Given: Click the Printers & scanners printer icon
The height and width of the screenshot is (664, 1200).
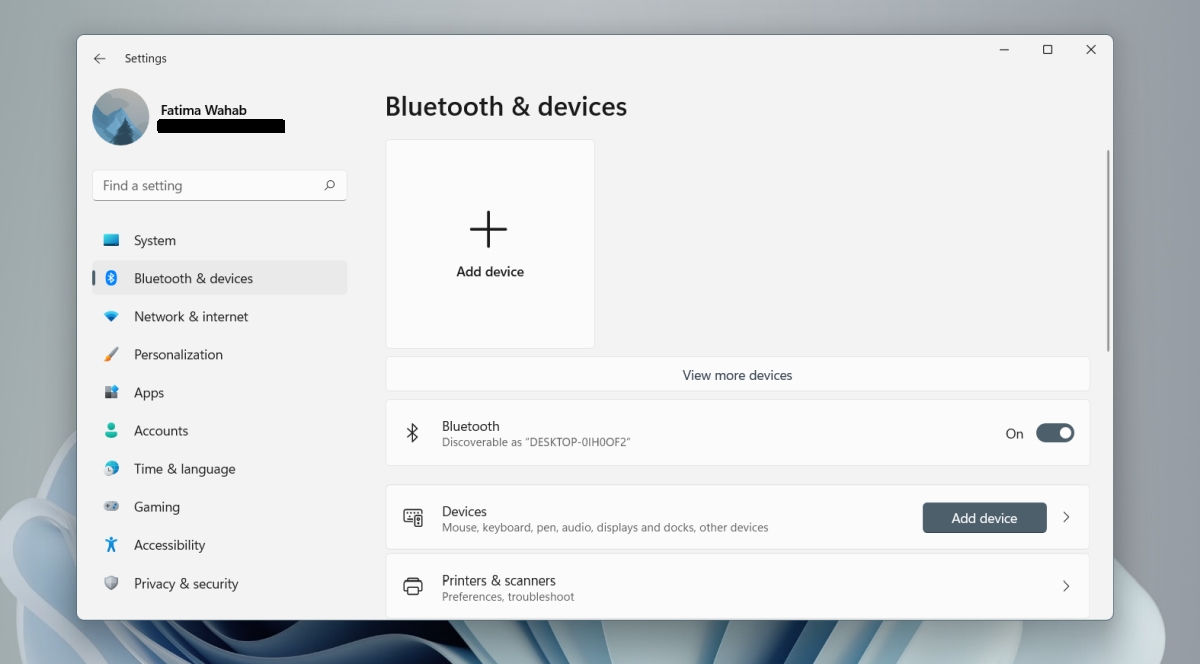Looking at the screenshot, I should [x=413, y=587].
